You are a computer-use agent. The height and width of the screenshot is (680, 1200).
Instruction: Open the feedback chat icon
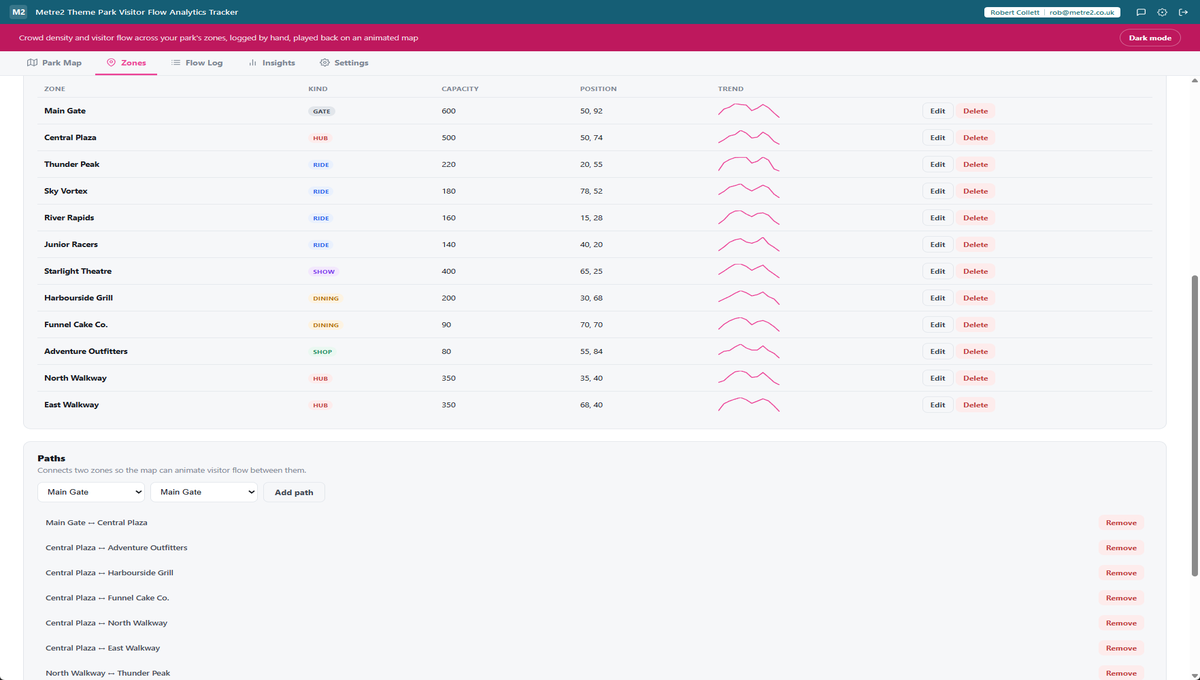click(1141, 12)
